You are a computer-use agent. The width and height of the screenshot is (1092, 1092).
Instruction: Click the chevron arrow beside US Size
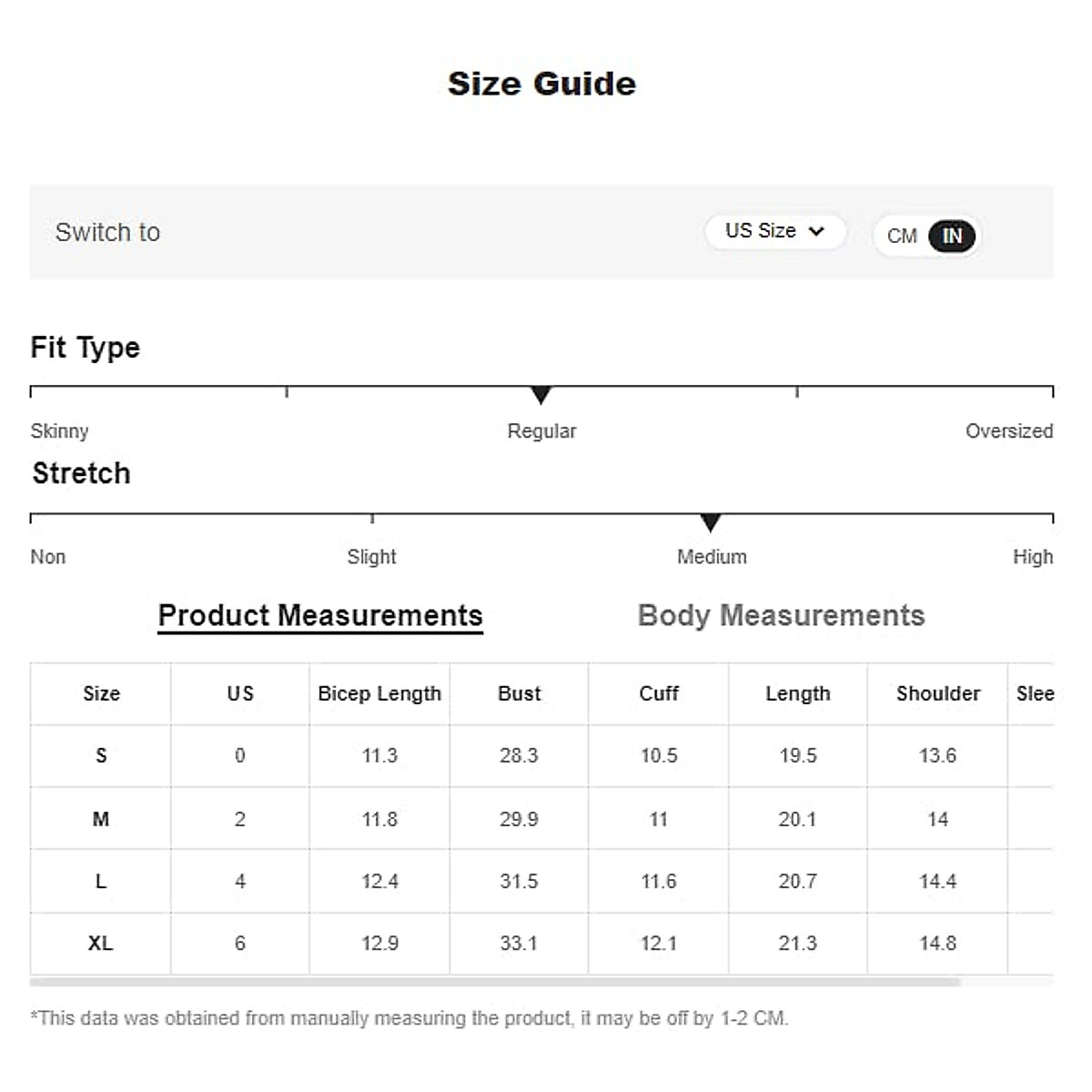(816, 231)
